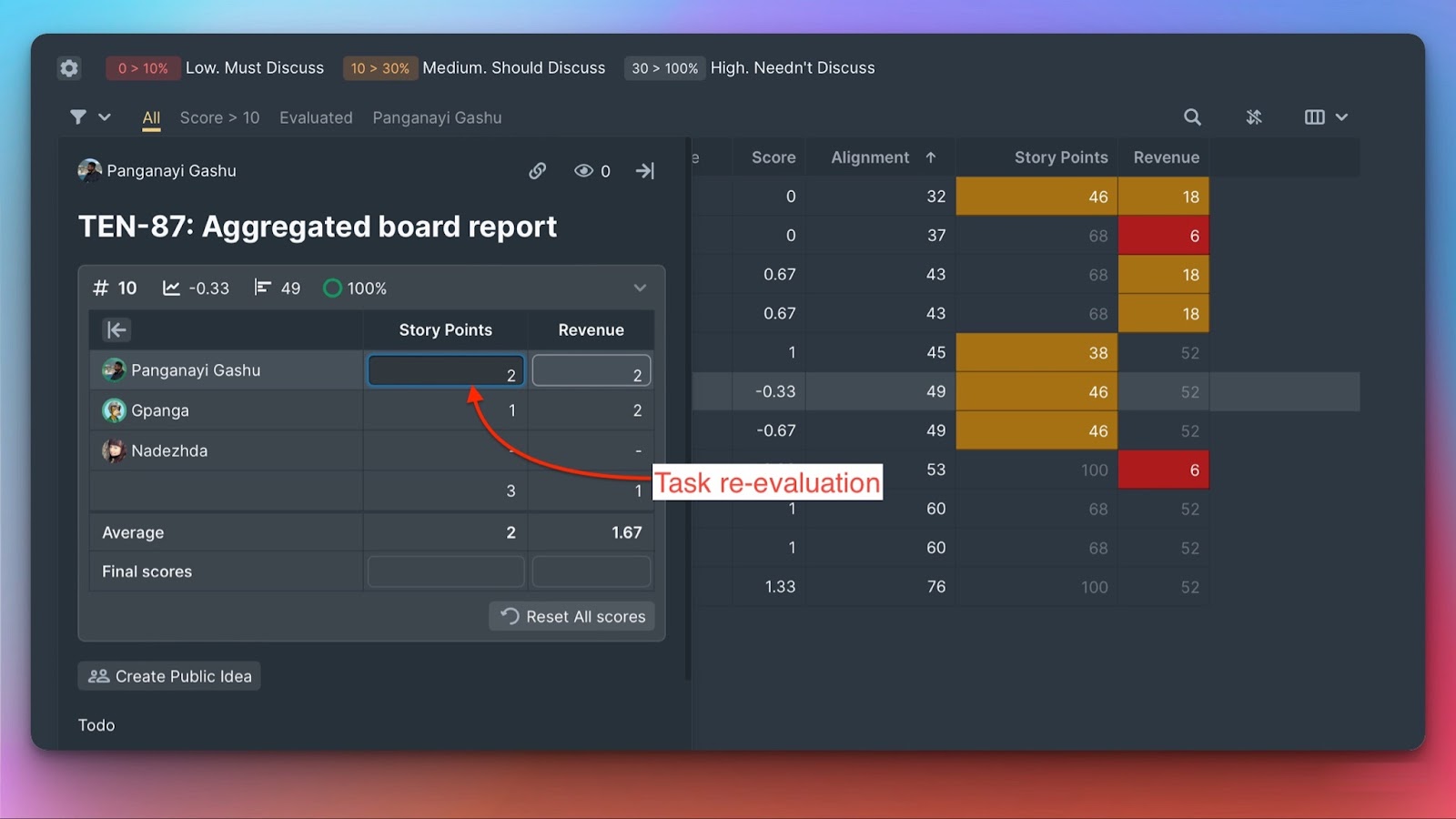Open the columns layout dropdown
This screenshot has height=819, width=1456.
tap(1326, 117)
